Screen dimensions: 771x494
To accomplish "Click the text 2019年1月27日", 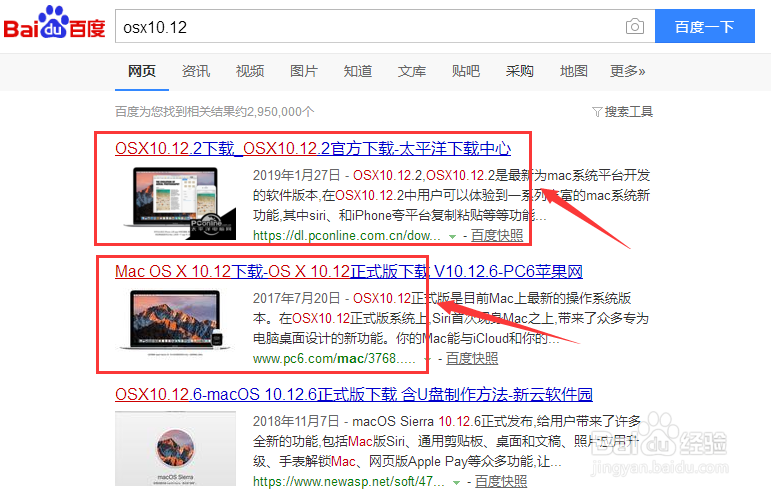I will (x=297, y=175).
